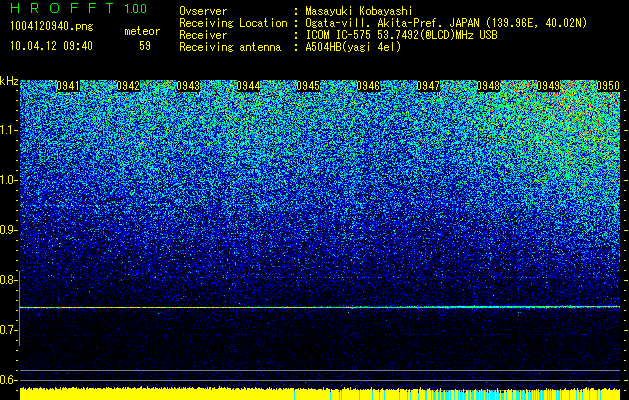The image size is (629, 400).
Task: Click the yellow signal level bar at bottom
Action: (x=320, y=394)
